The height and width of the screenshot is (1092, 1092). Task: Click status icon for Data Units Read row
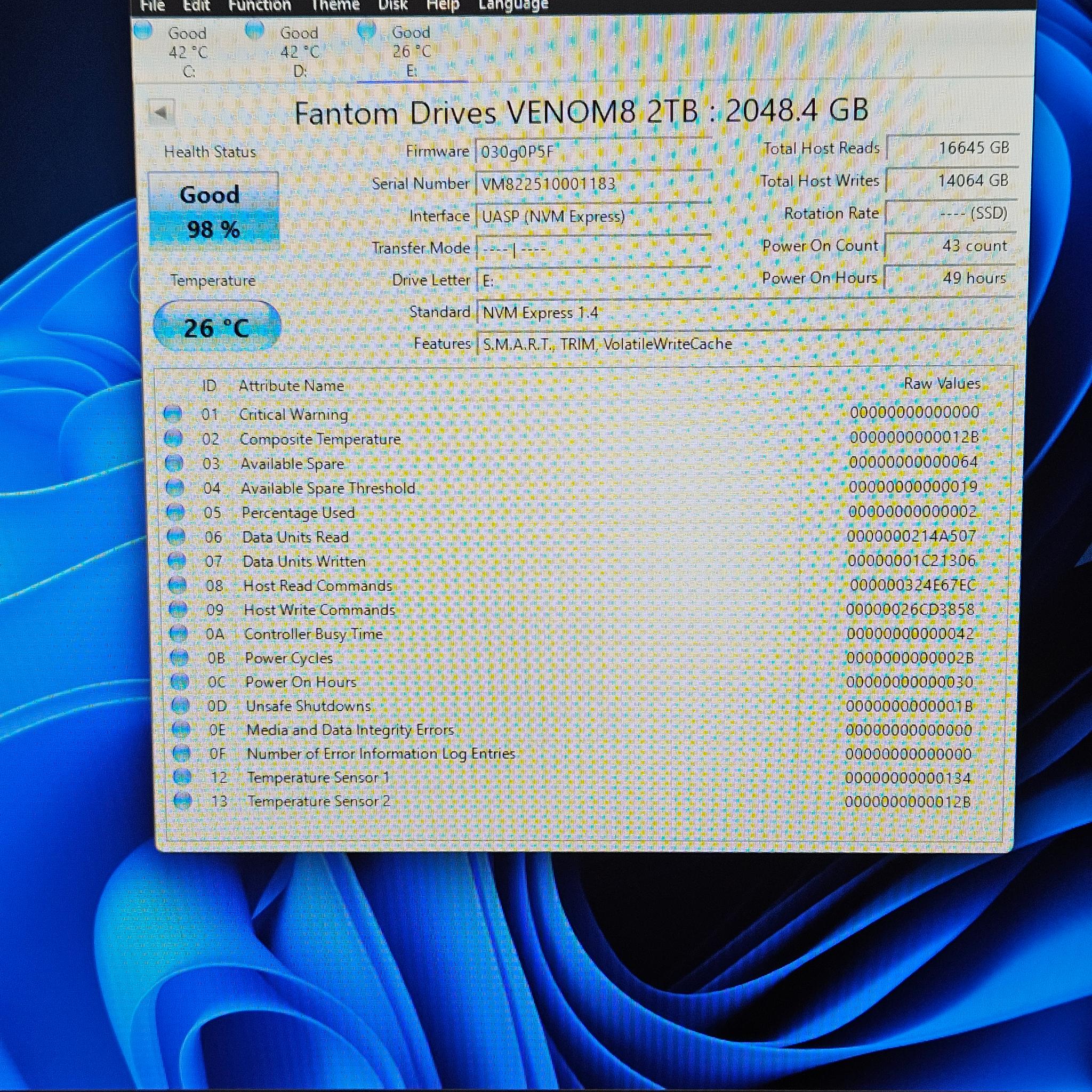[176, 536]
